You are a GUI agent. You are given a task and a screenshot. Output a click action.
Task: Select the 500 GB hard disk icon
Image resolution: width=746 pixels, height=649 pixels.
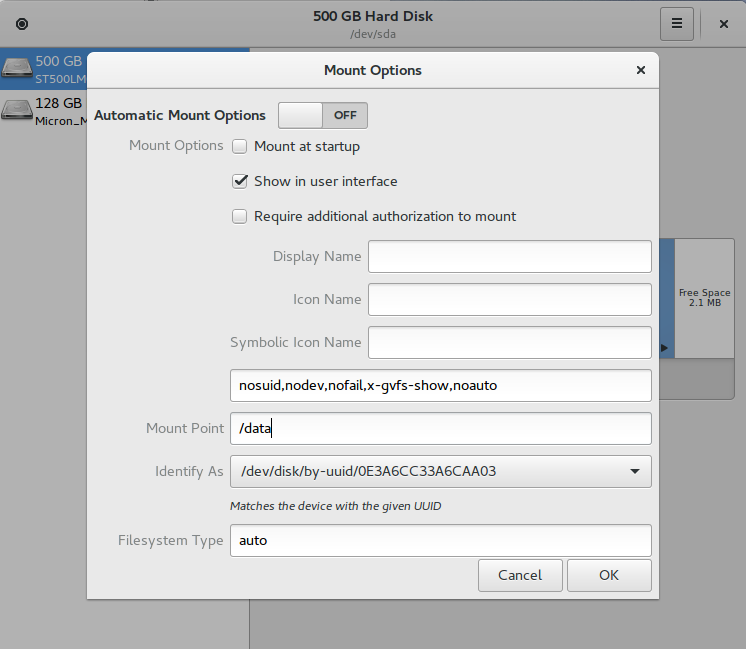click(x=17, y=68)
